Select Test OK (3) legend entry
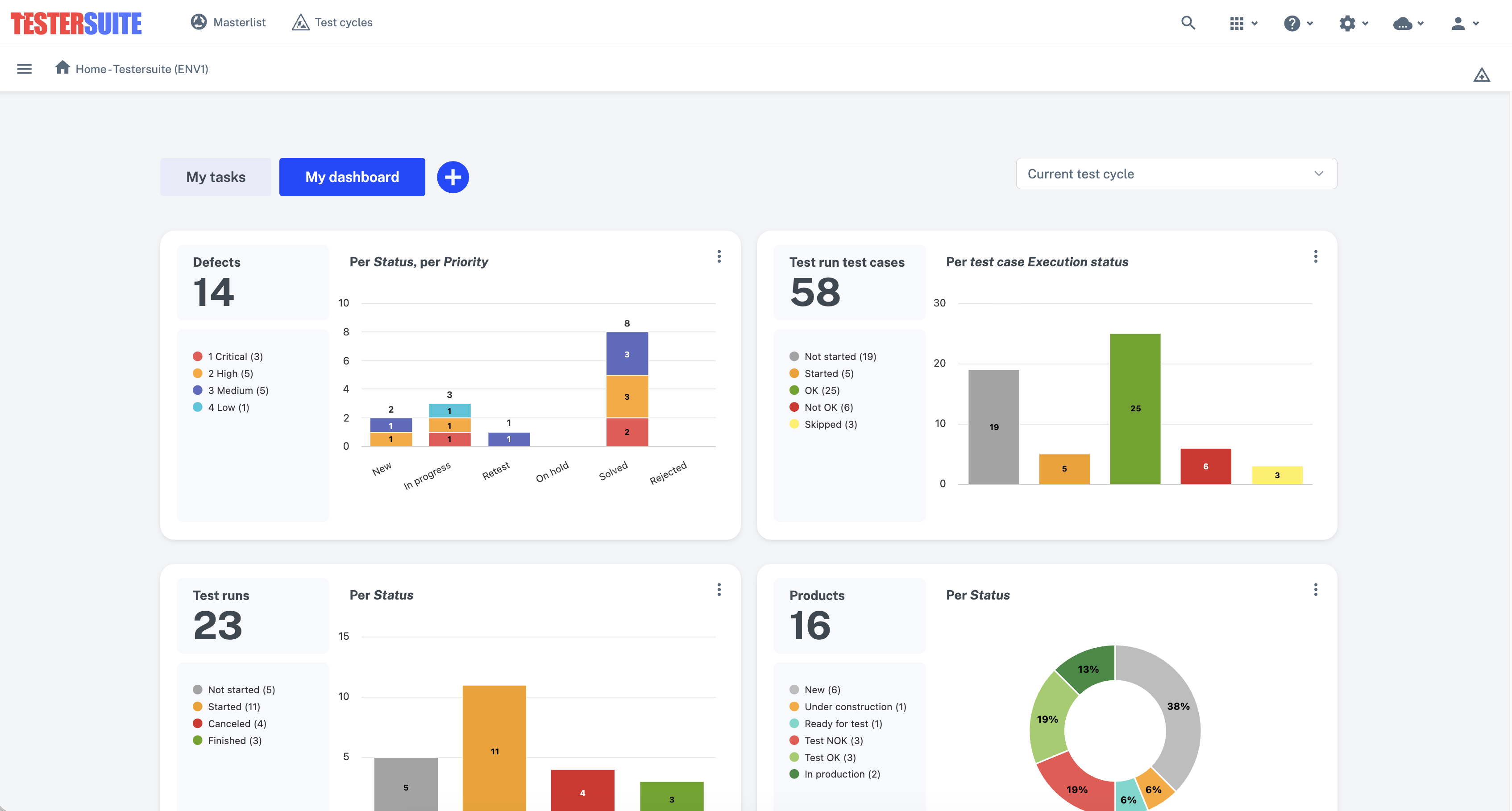Viewport: 1512px width, 811px height. coord(822,758)
